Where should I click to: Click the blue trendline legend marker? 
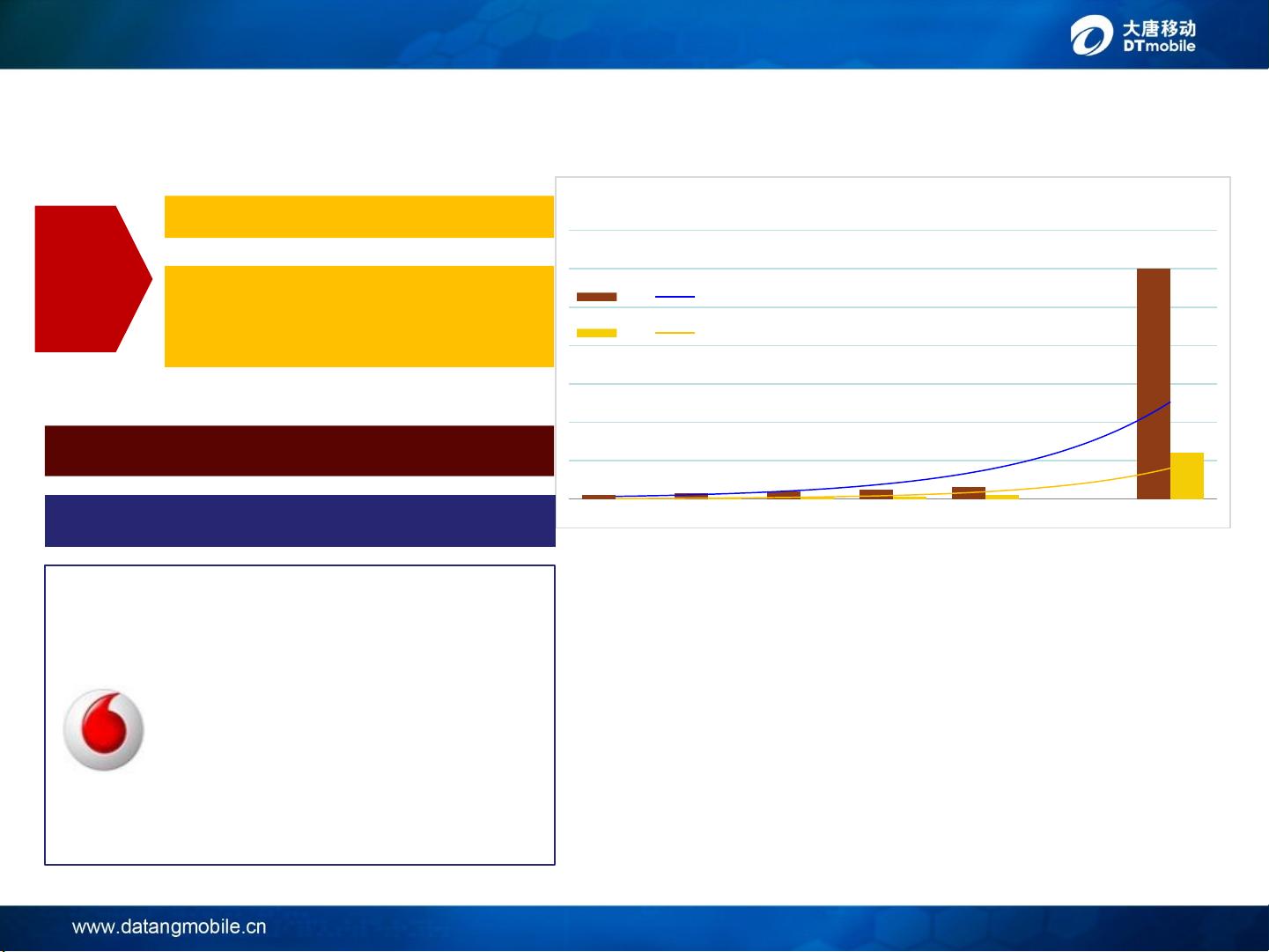675,297
